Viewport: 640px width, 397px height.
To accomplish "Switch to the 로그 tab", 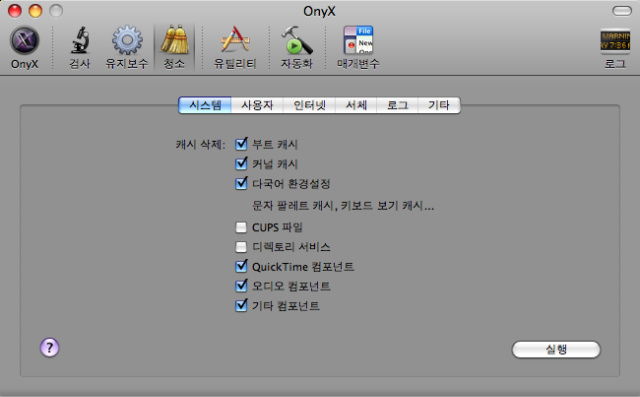I will pos(397,105).
